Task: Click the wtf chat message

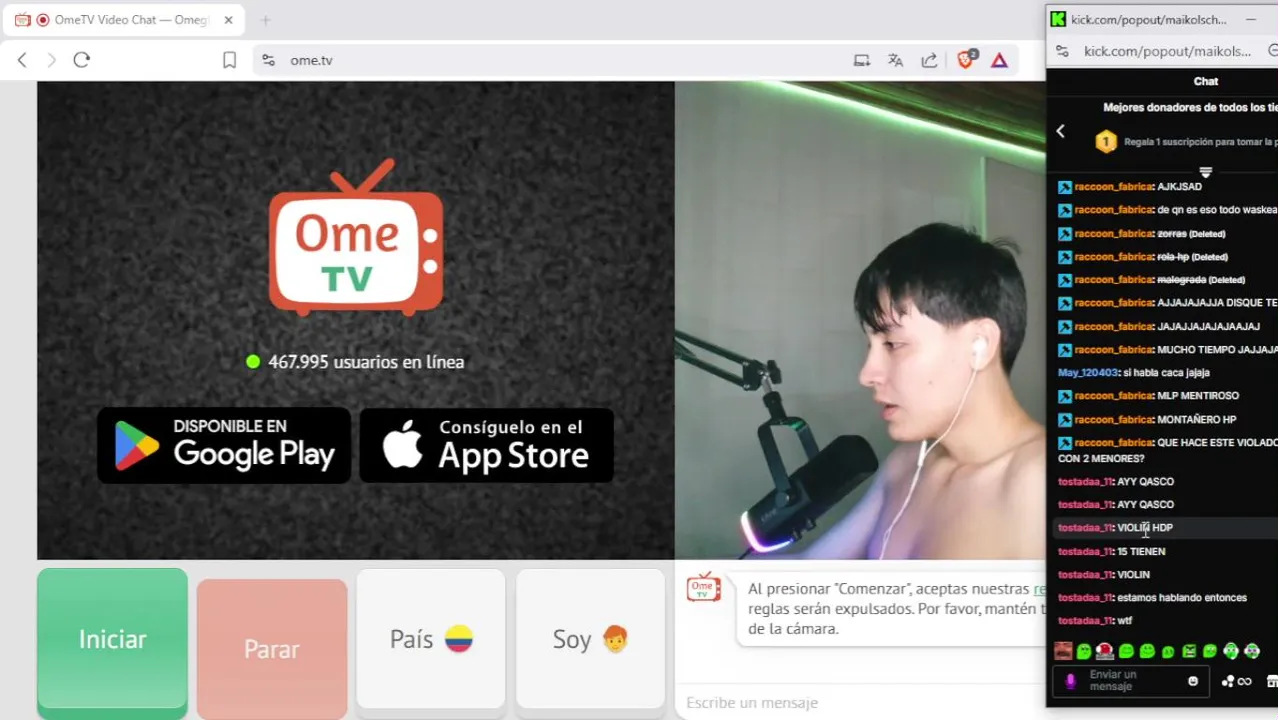Action: click(1124, 621)
